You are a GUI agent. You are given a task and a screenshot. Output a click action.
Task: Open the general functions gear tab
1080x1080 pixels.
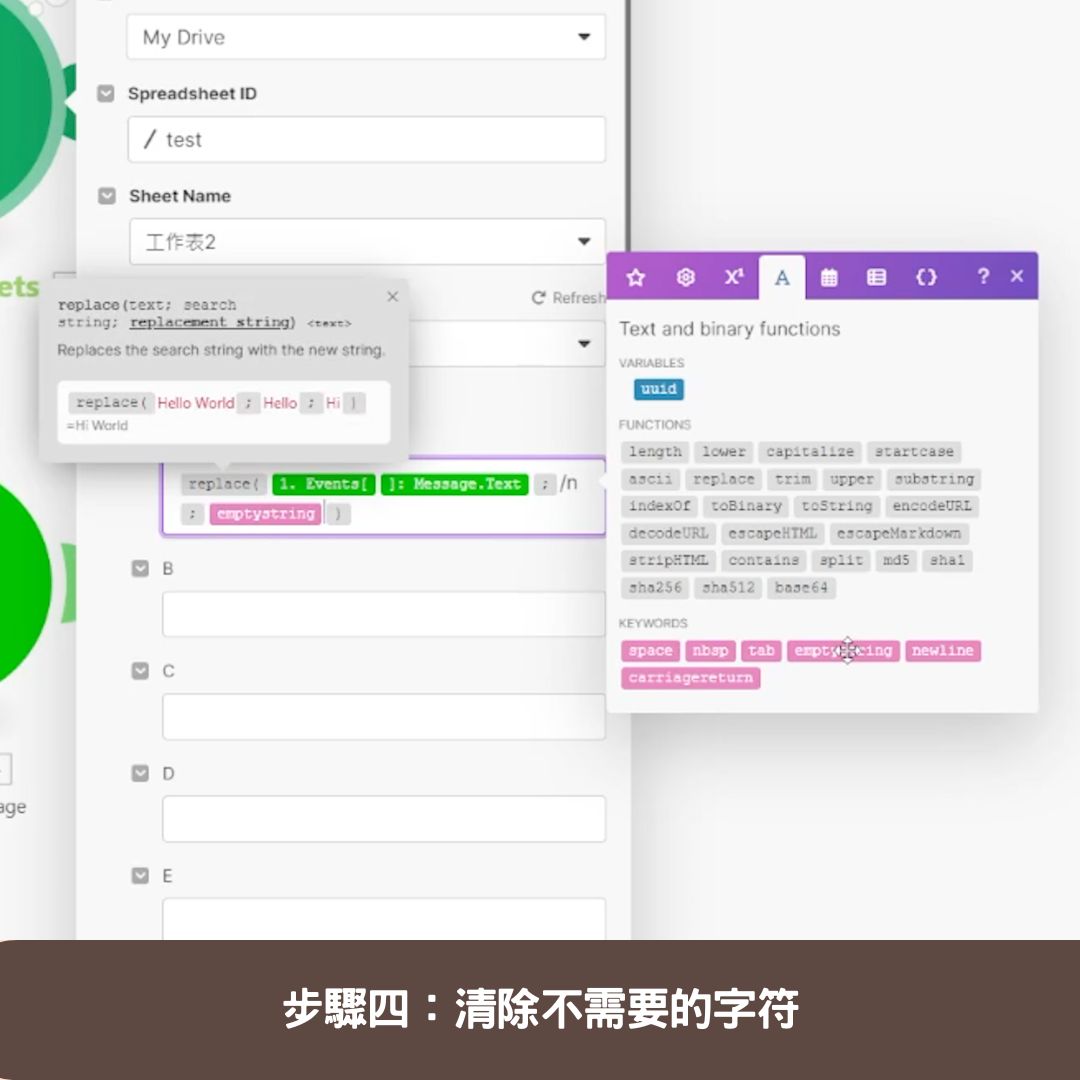pos(685,277)
